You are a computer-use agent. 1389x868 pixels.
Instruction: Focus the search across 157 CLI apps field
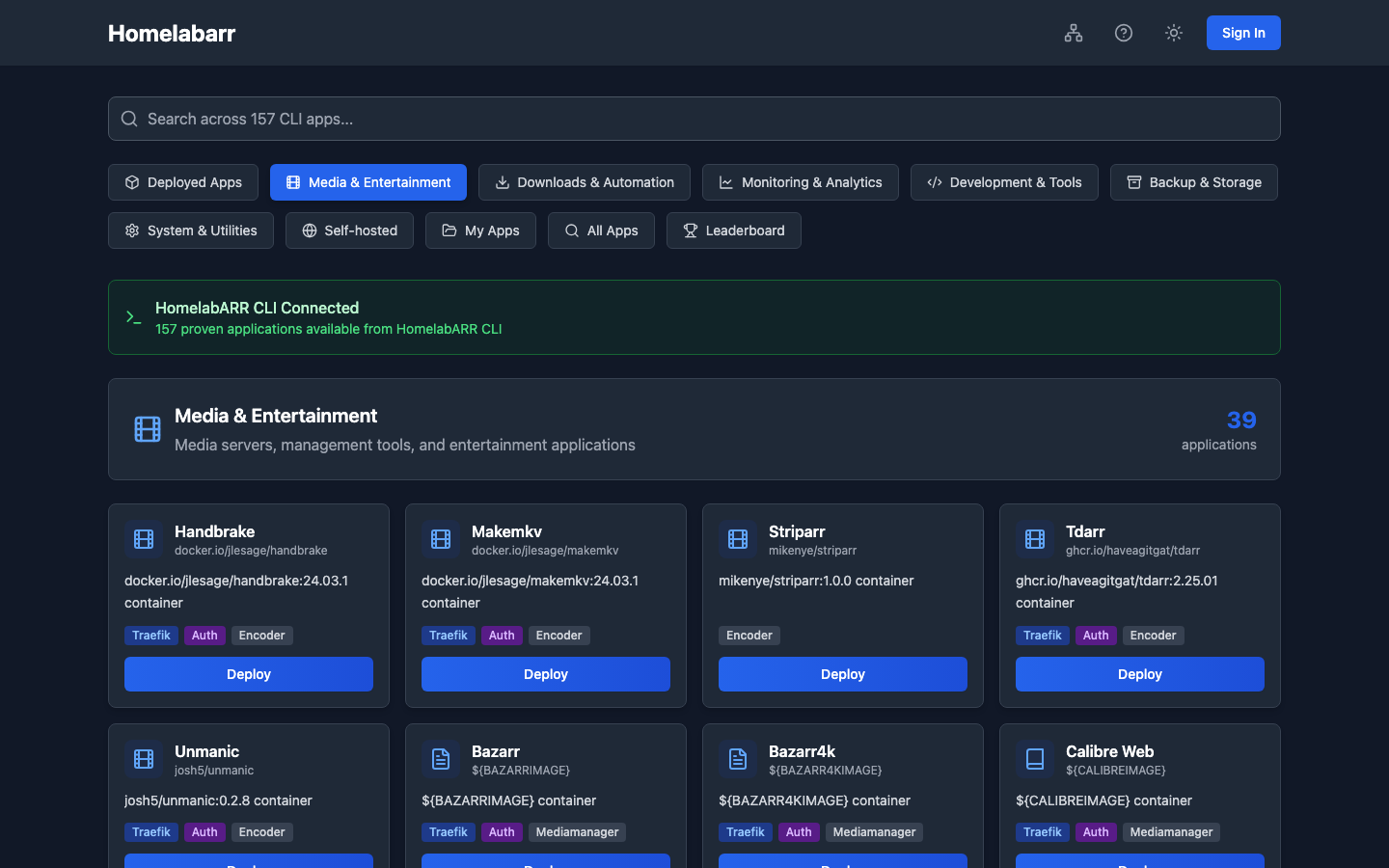coord(694,119)
